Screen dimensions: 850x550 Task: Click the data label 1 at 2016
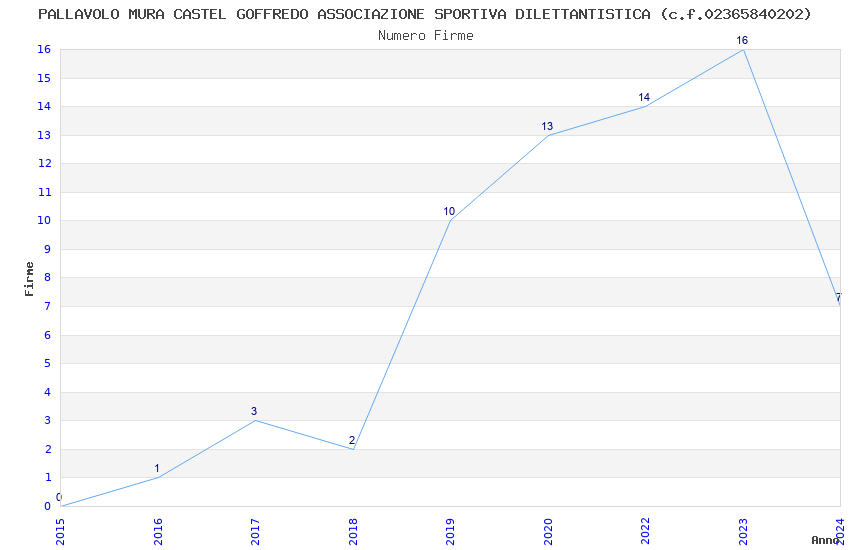point(157,468)
